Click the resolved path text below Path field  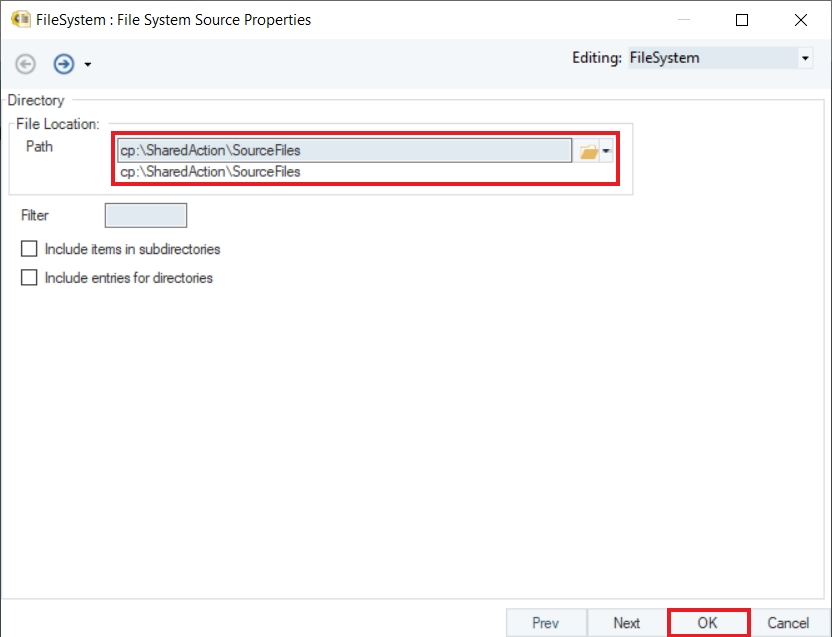[211, 172]
